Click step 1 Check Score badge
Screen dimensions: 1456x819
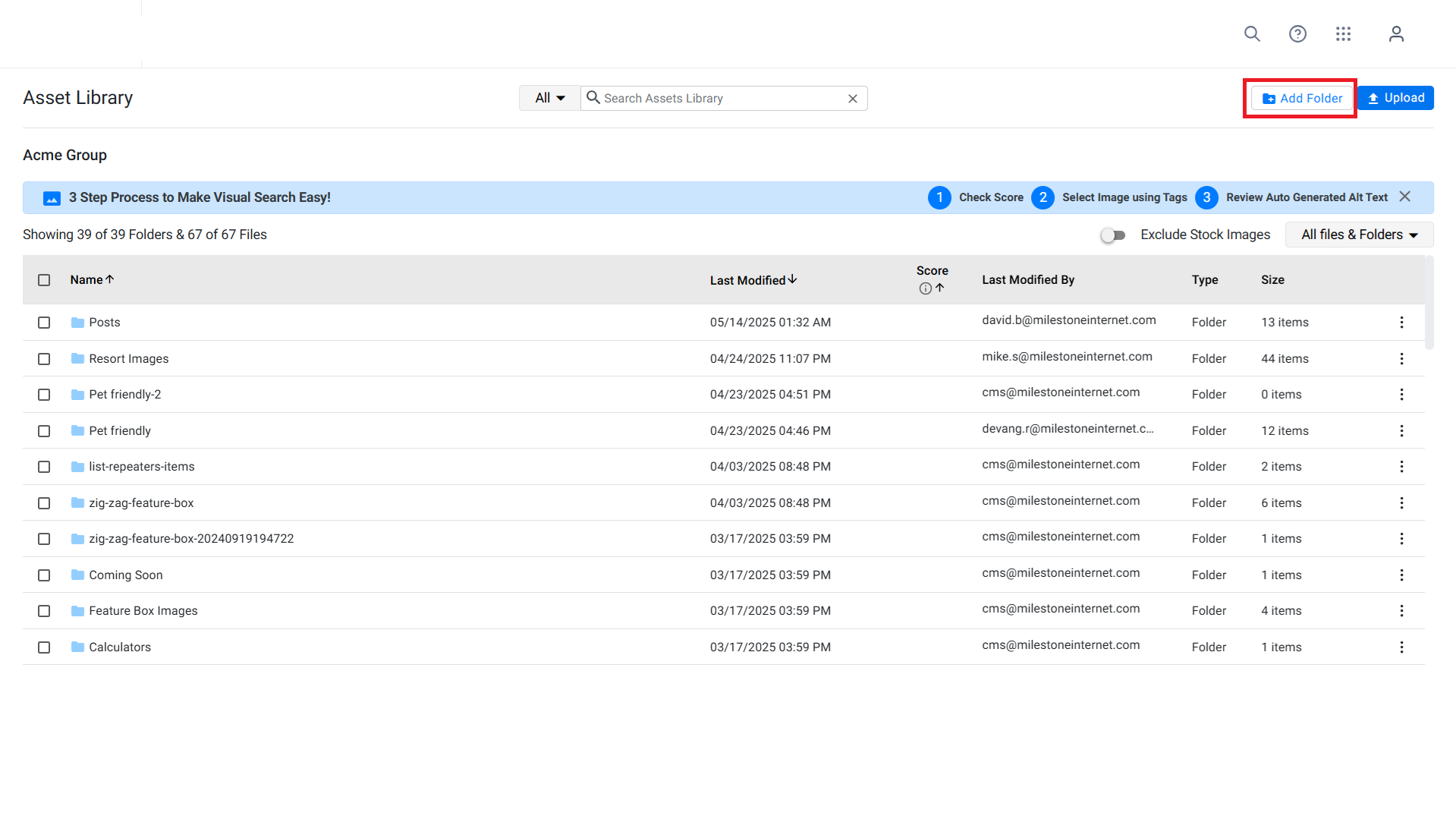pos(939,197)
